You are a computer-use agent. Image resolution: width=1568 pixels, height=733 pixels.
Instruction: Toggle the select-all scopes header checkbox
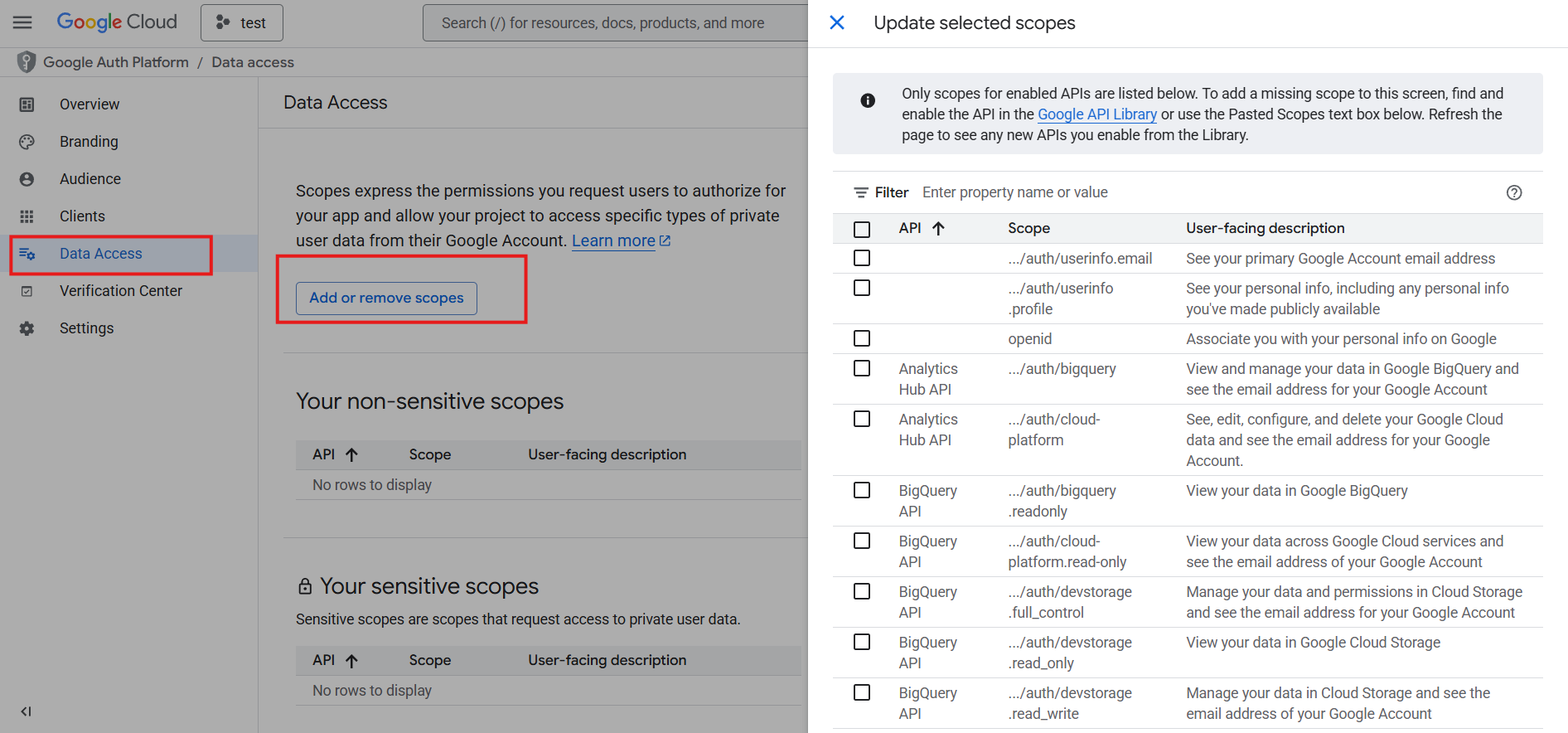pyautogui.click(x=862, y=229)
